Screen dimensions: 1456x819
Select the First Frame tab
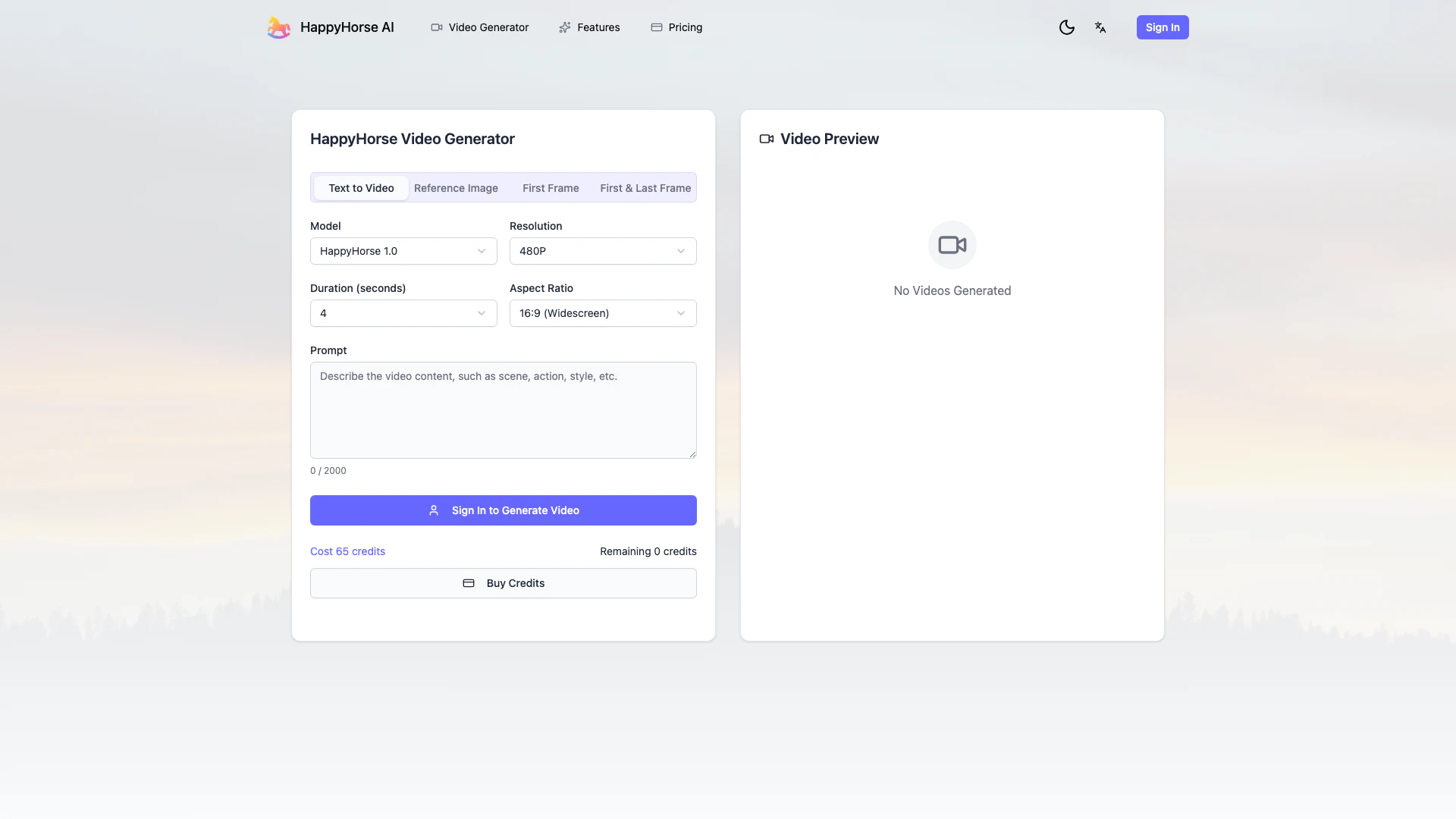tap(551, 188)
